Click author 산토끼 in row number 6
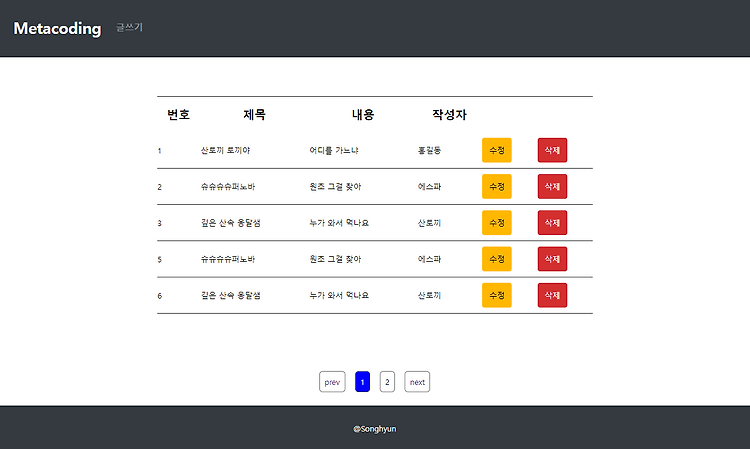The height and width of the screenshot is (449, 750). coord(430,296)
